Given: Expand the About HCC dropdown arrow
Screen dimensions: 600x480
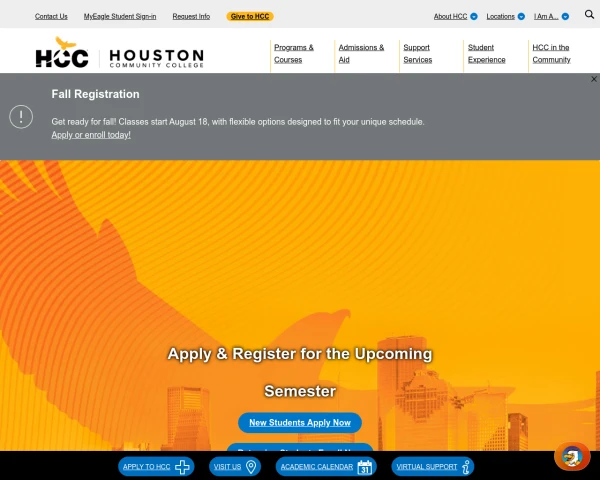Looking at the screenshot, I should [x=474, y=16].
